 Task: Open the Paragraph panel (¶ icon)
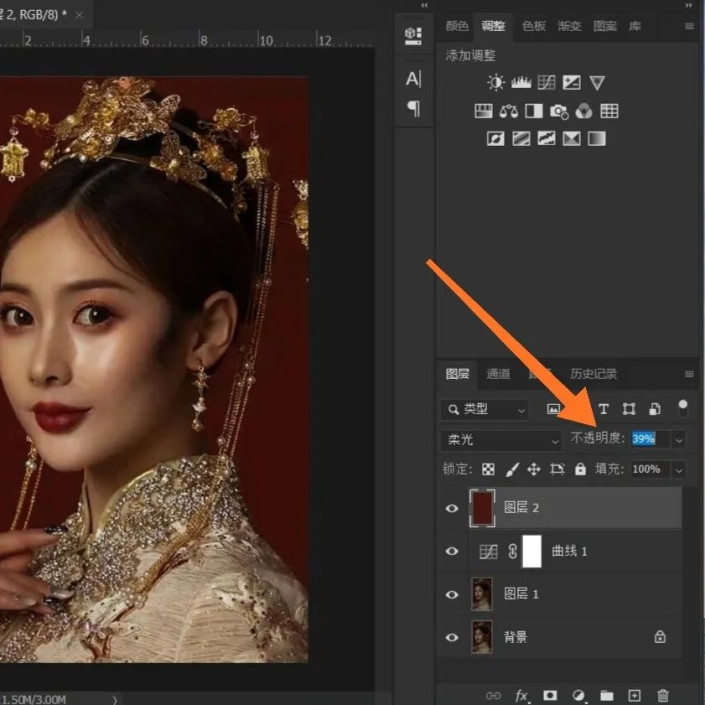(x=413, y=108)
